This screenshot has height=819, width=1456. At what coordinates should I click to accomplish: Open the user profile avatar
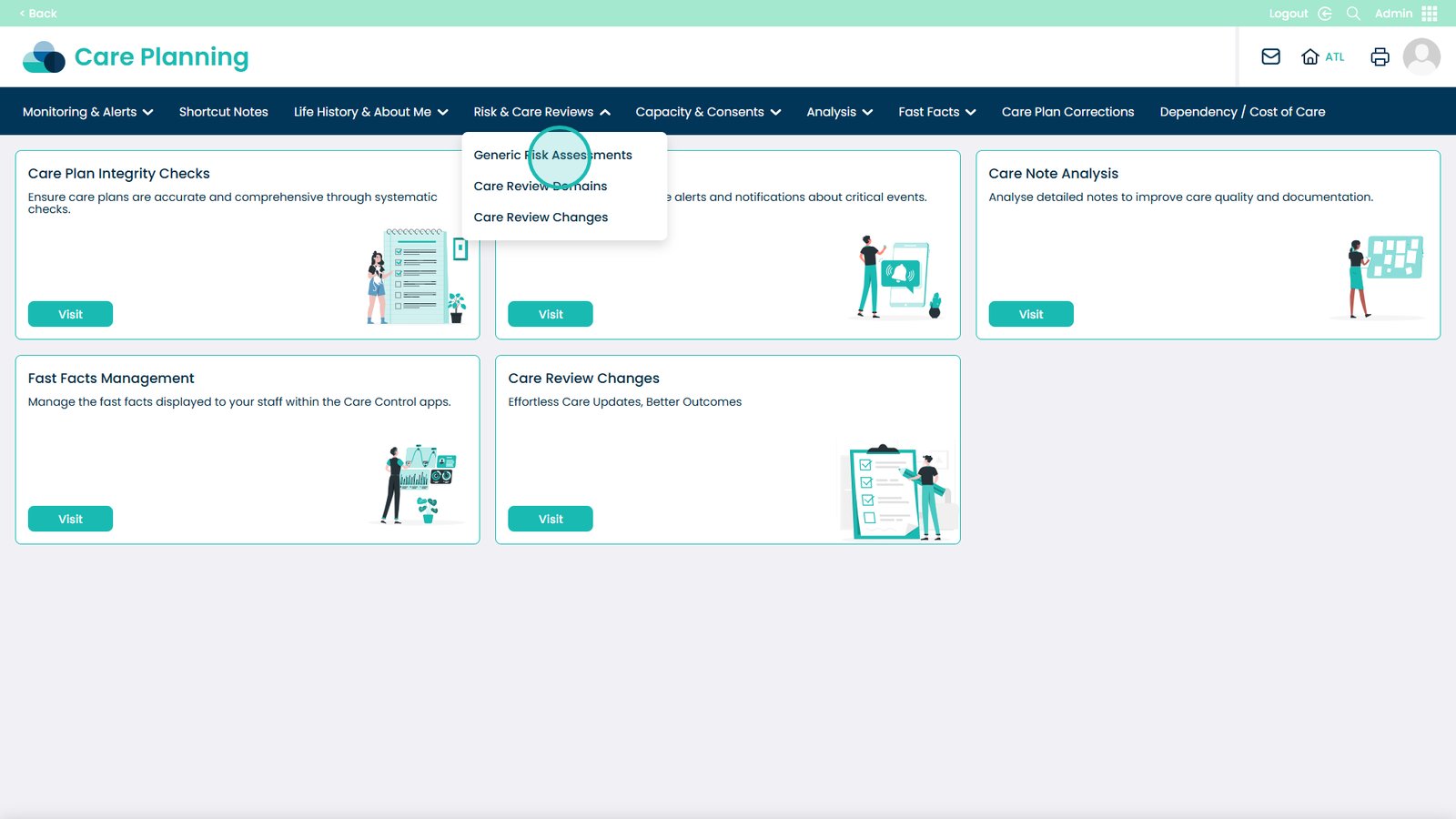tap(1421, 56)
